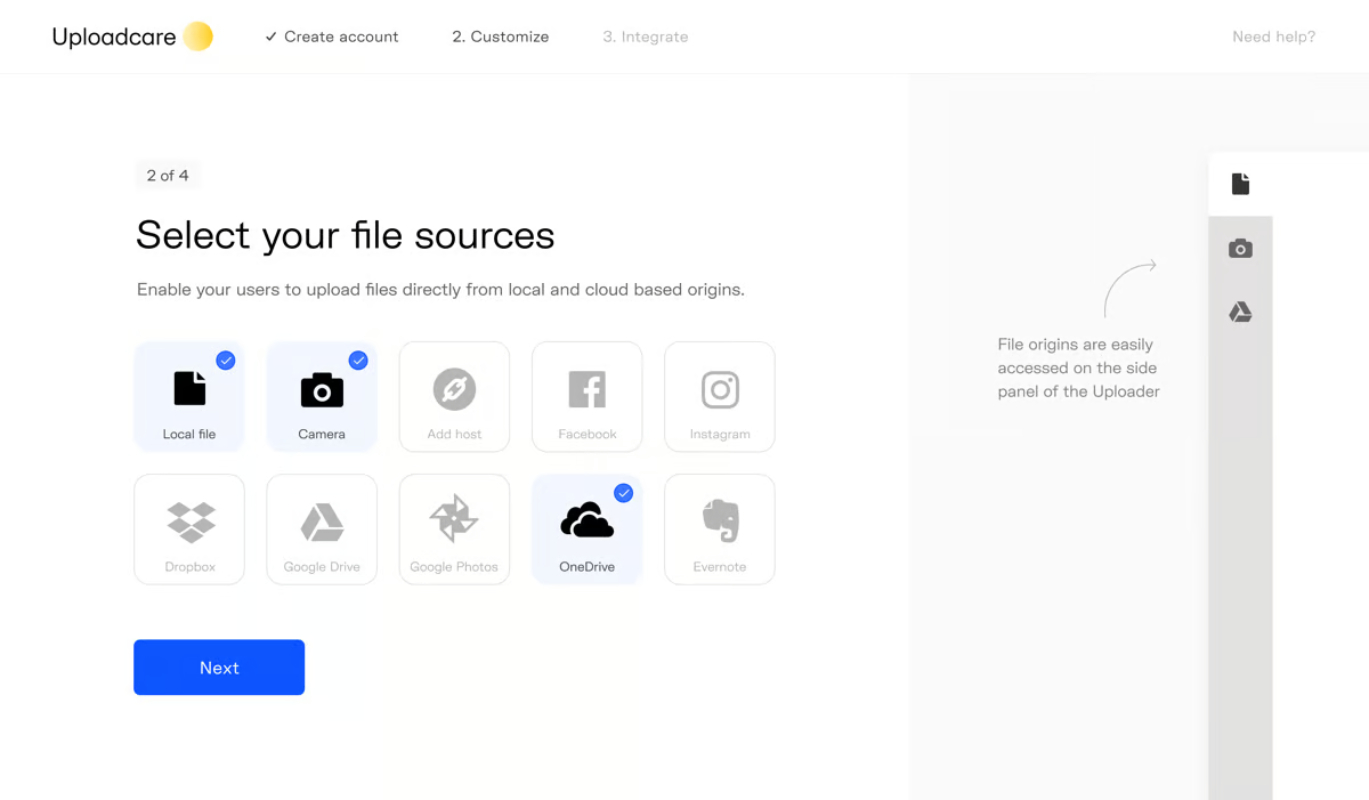Enable the Add host source tile
Image resolution: width=1369 pixels, height=800 pixels.
pos(454,397)
